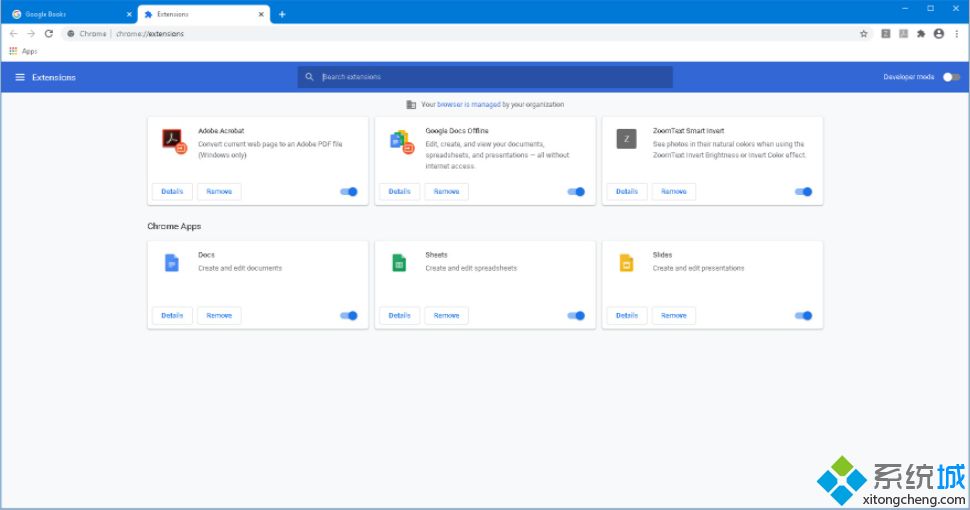Open the Apps bookmark shortcut
970x510 pixels.
[x=24, y=51]
